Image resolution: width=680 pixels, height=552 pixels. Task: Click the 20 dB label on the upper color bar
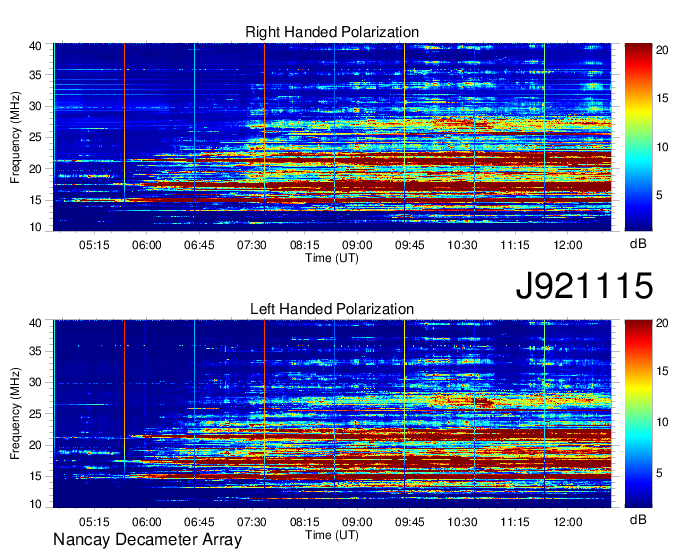(662, 50)
